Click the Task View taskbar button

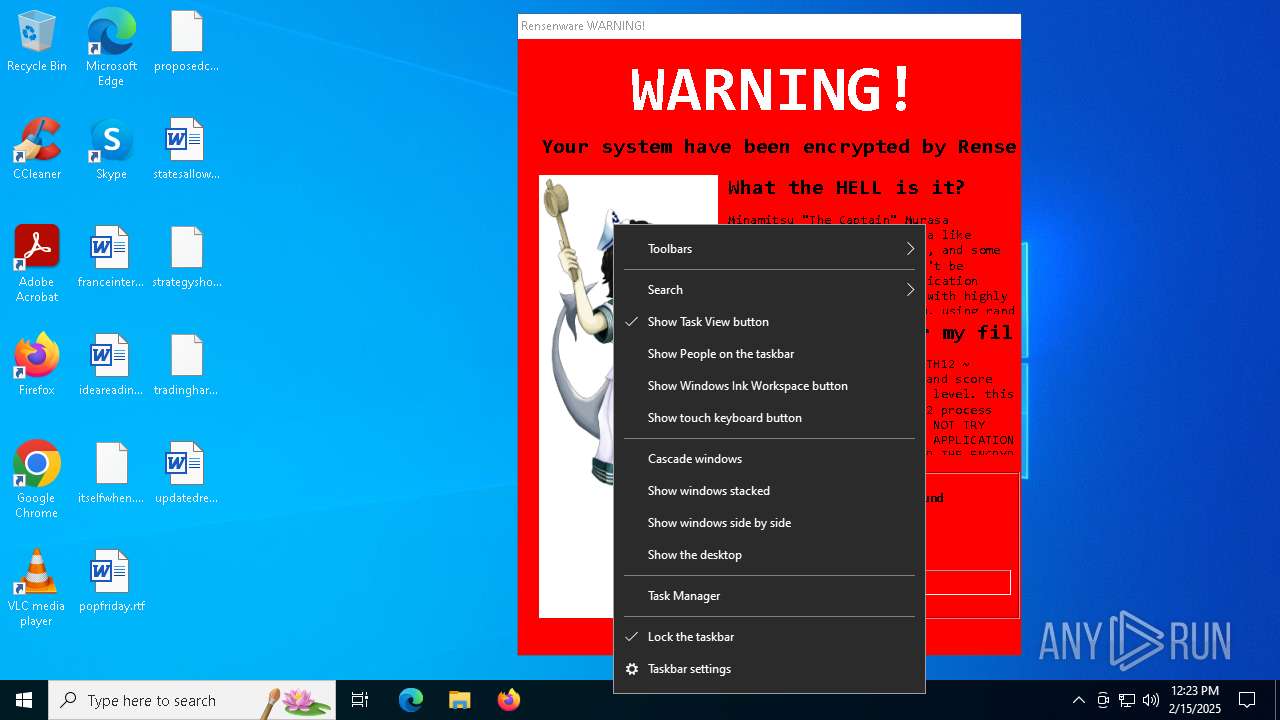[x=360, y=700]
